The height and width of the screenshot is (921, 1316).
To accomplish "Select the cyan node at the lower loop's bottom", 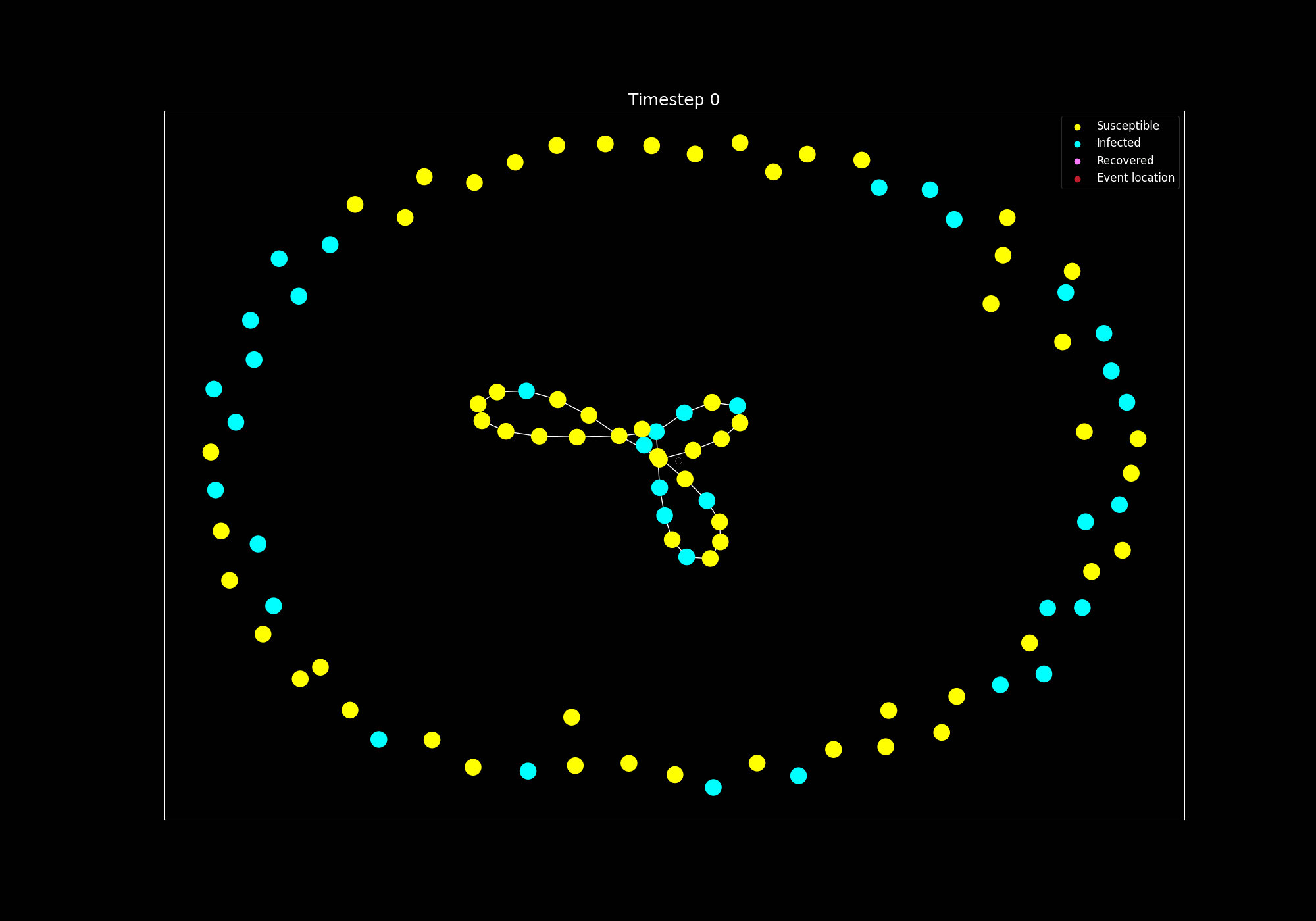I will pyautogui.click(x=686, y=557).
